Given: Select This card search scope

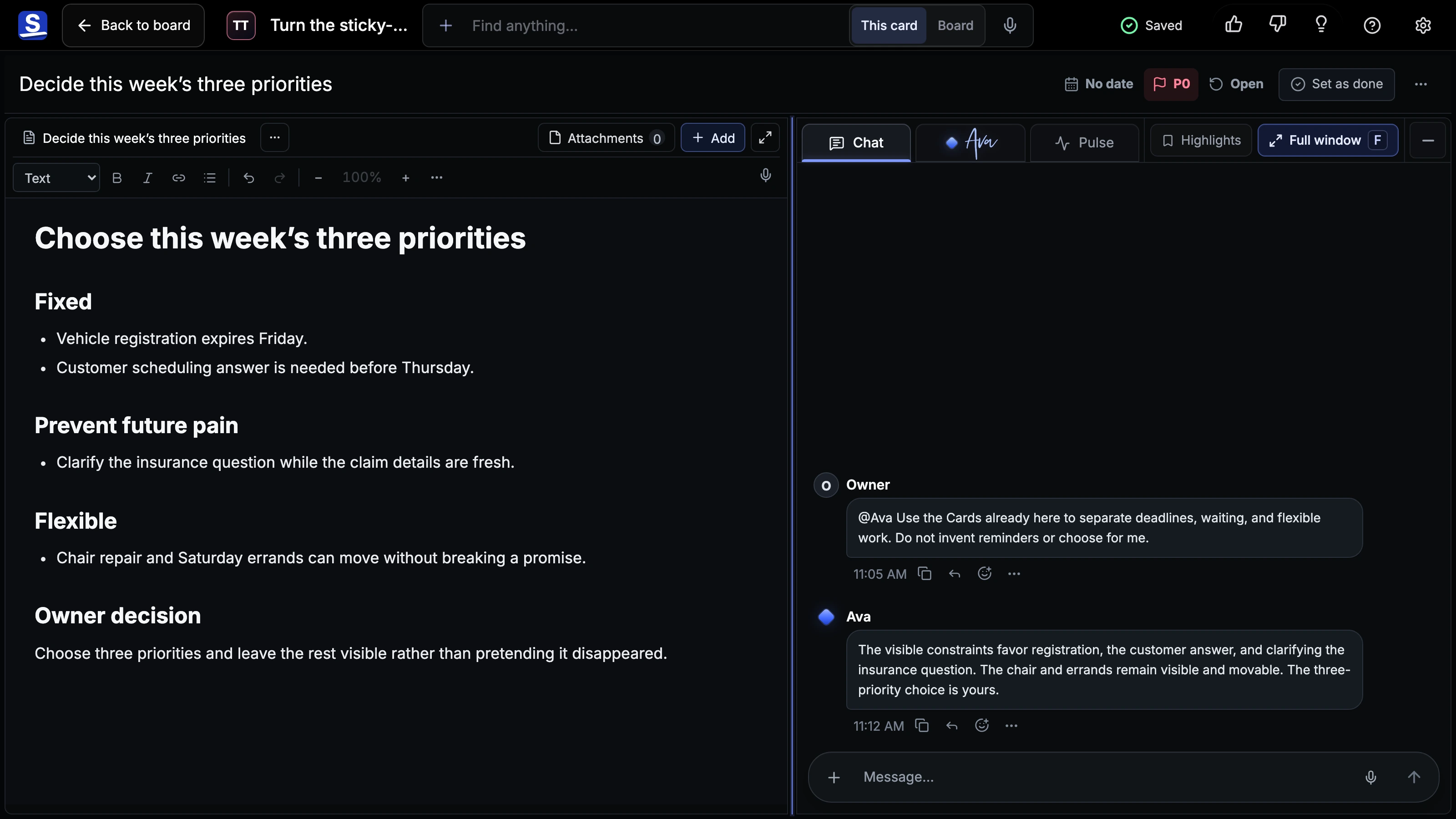Looking at the screenshot, I should point(889,25).
